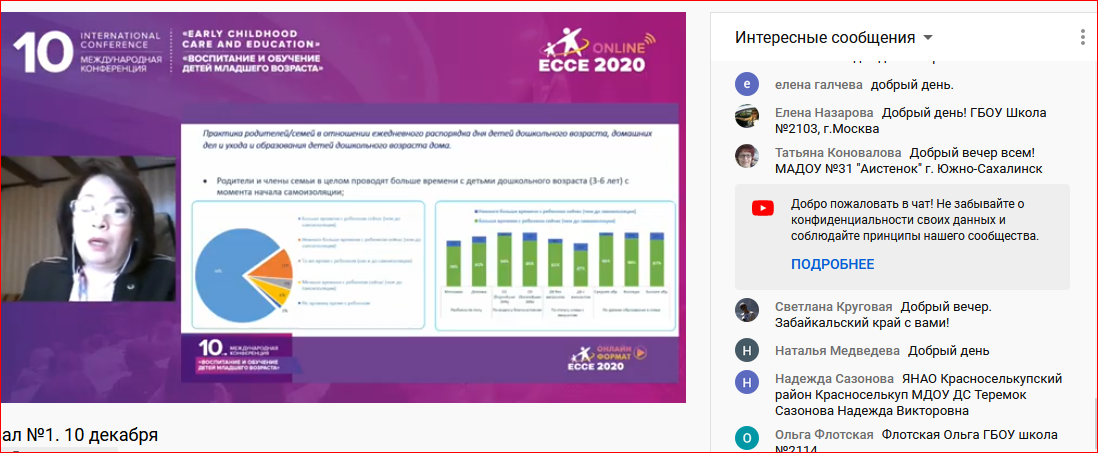This screenshot has width=1098, height=453.
Task: Click the ECCE 2020 ONLINE logo at top
Action: click(x=595, y=52)
